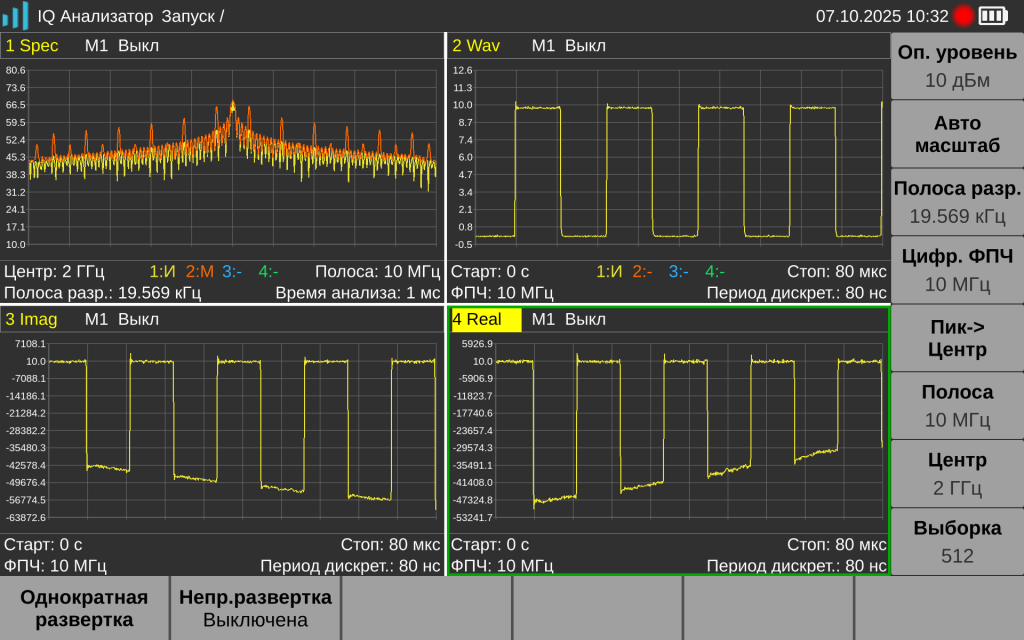Image resolution: width=1024 pixels, height=640 pixels.
Task: Click the signal bars icon in top-left corner
Action: click(x=15, y=15)
